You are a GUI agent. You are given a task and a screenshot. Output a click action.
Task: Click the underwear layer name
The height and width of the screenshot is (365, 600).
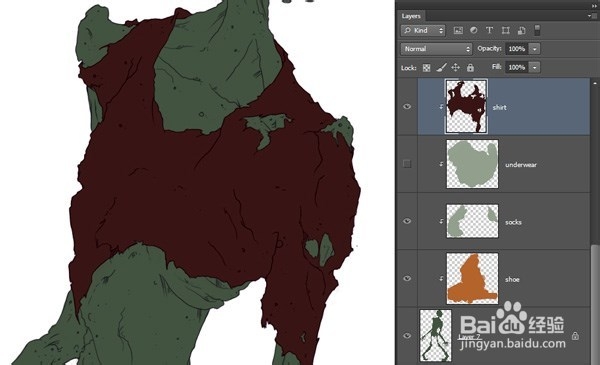coord(521,165)
